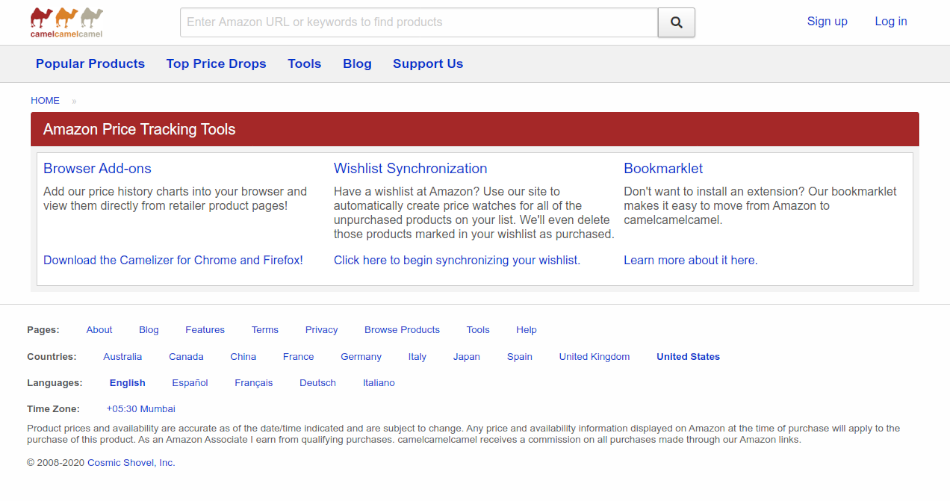The height and width of the screenshot is (501, 950).
Task: Open the Browser Add-ons heading link
Action: click(97, 168)
